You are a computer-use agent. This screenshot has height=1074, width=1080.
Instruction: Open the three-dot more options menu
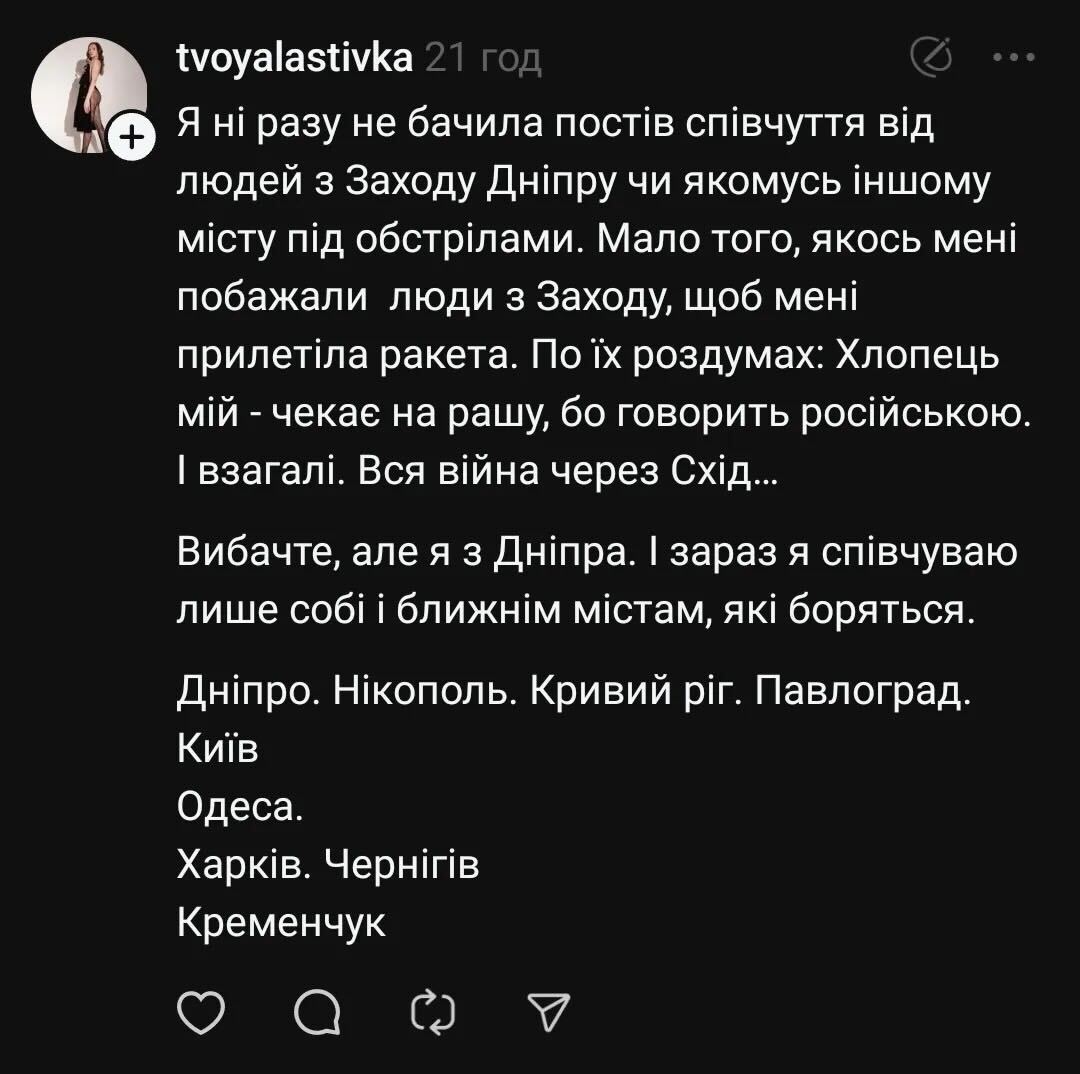point(1014,59)
